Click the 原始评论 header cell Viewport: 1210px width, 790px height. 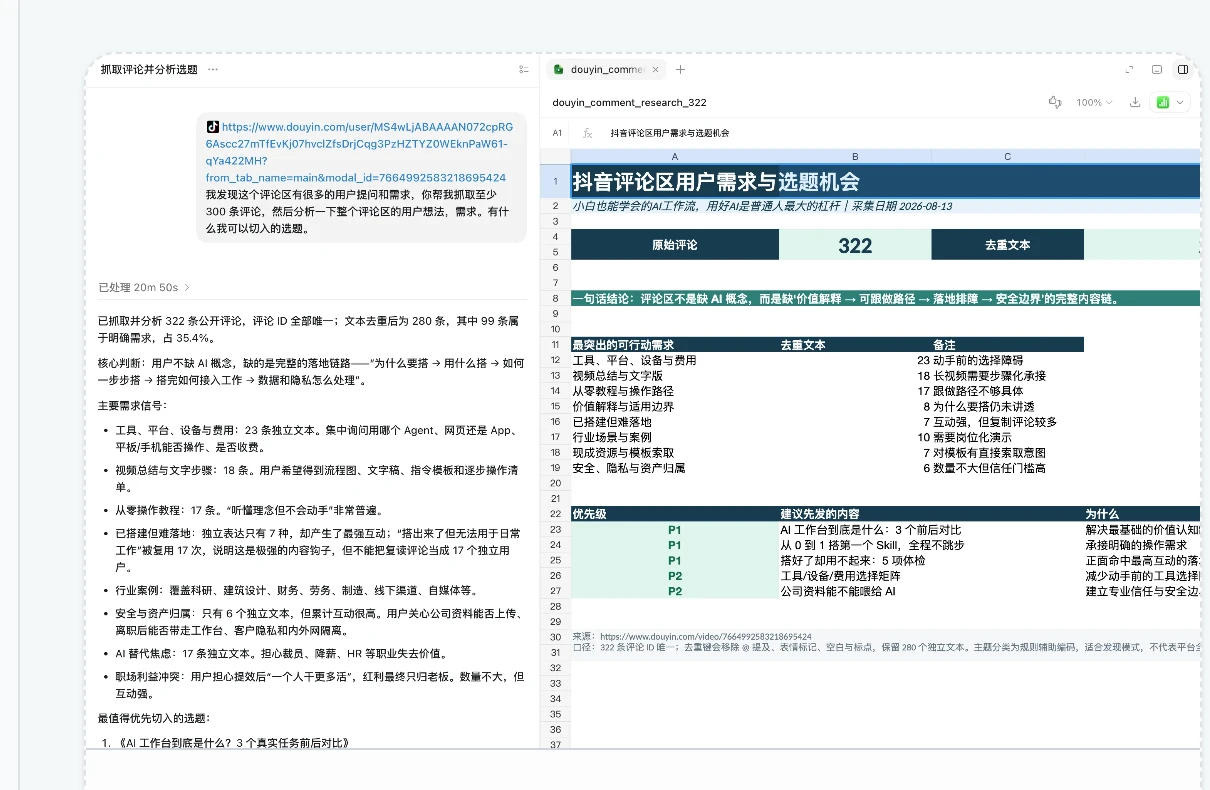(675, 244)
